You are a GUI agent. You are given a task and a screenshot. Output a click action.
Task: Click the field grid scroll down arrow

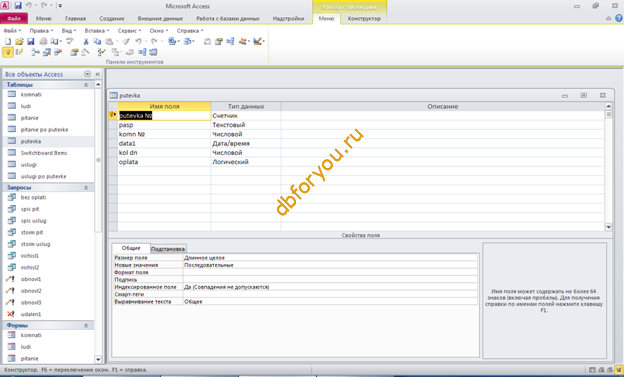[x=608, y=227]
